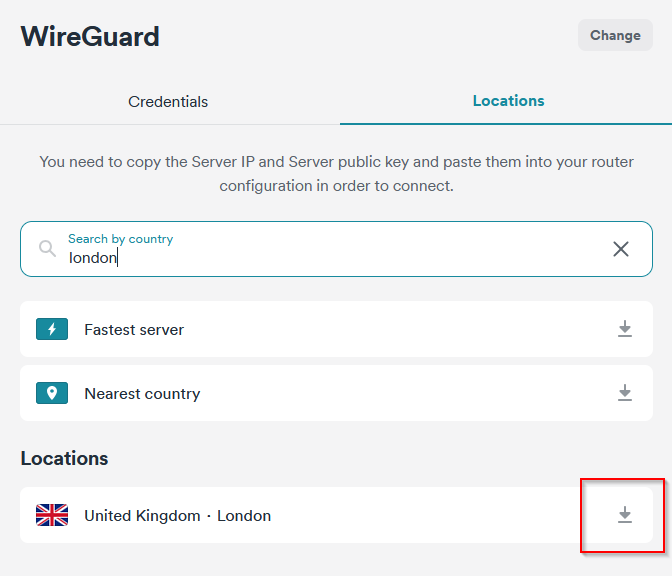The image size is (672, 576).
Task: Click the Locations section heading
Action: point(64,458)
